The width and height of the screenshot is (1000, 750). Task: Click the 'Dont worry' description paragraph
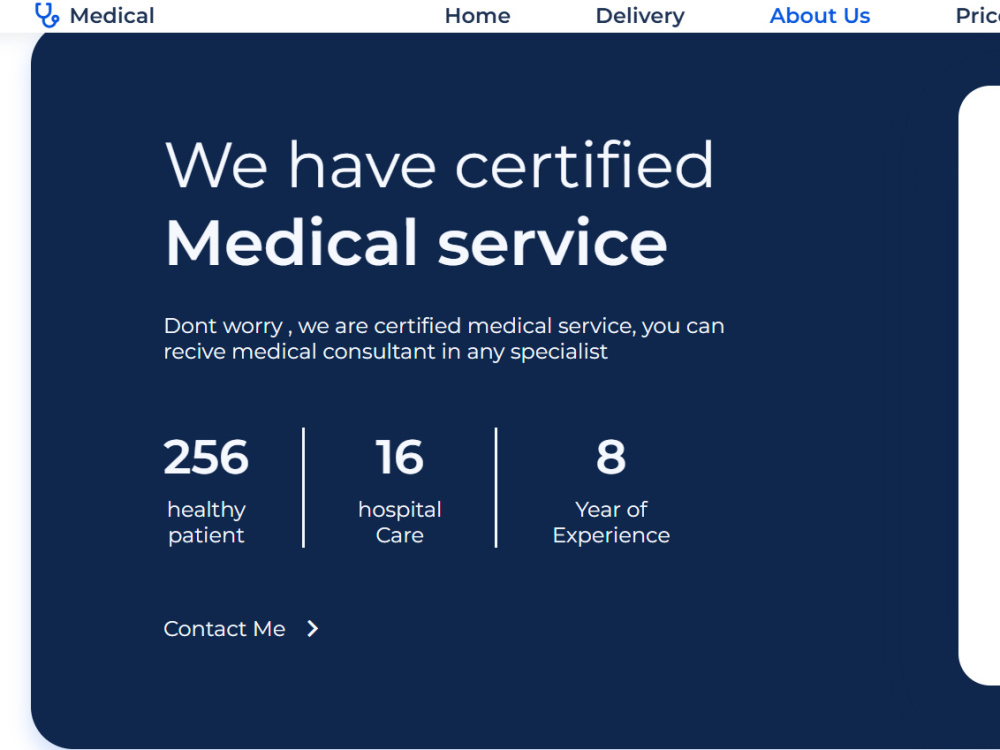[x=444, y=339]
